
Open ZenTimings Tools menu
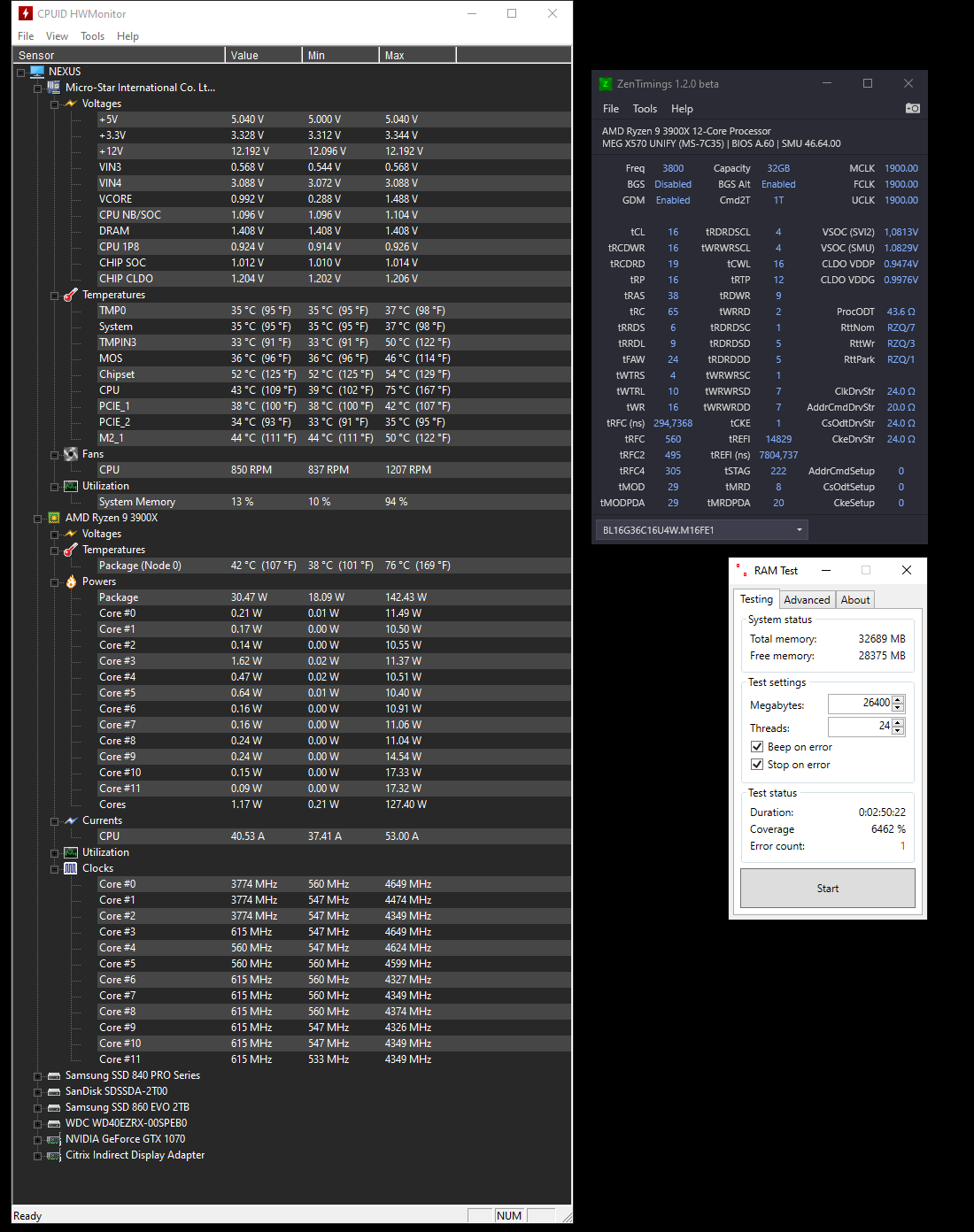[645, 109]
